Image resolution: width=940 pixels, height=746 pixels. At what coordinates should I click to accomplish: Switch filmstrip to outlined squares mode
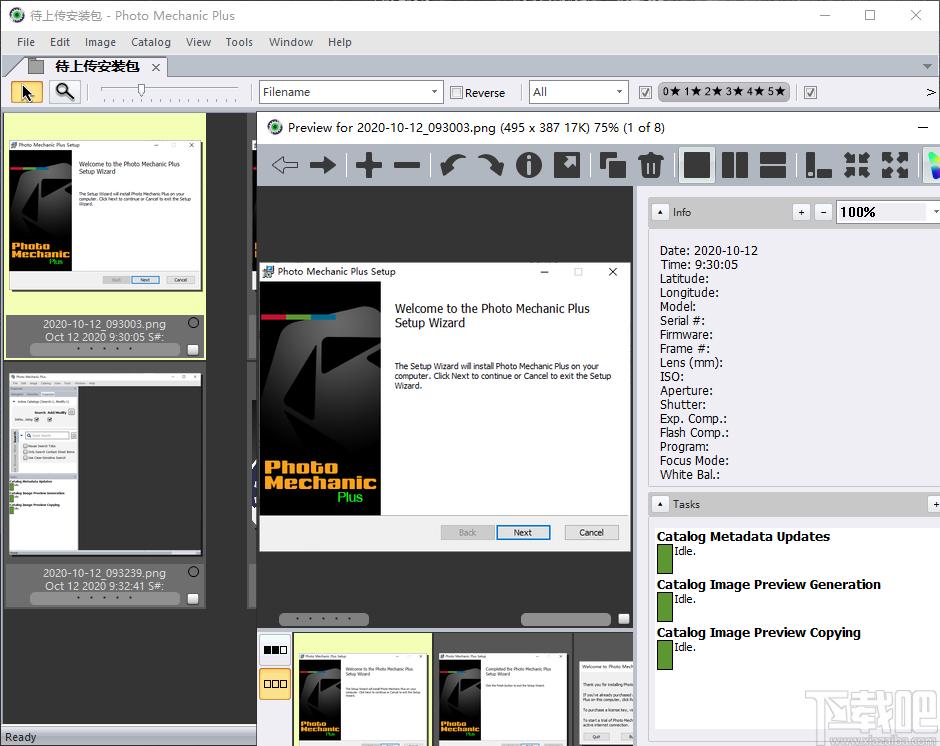tap(275, 684)
